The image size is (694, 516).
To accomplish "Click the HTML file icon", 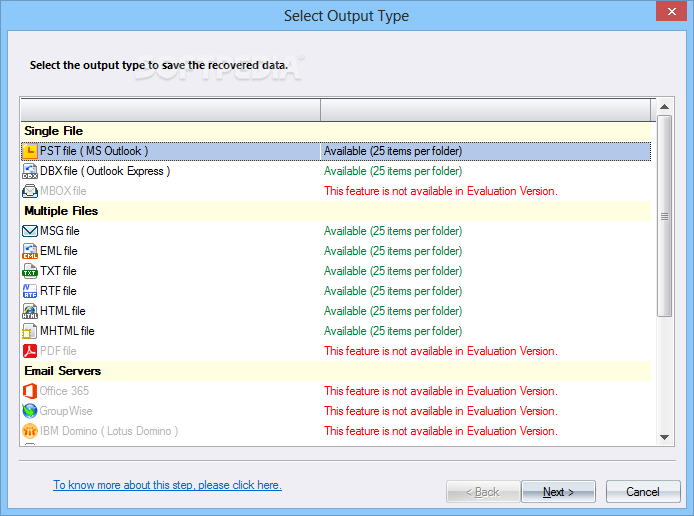I will [30, 311].
